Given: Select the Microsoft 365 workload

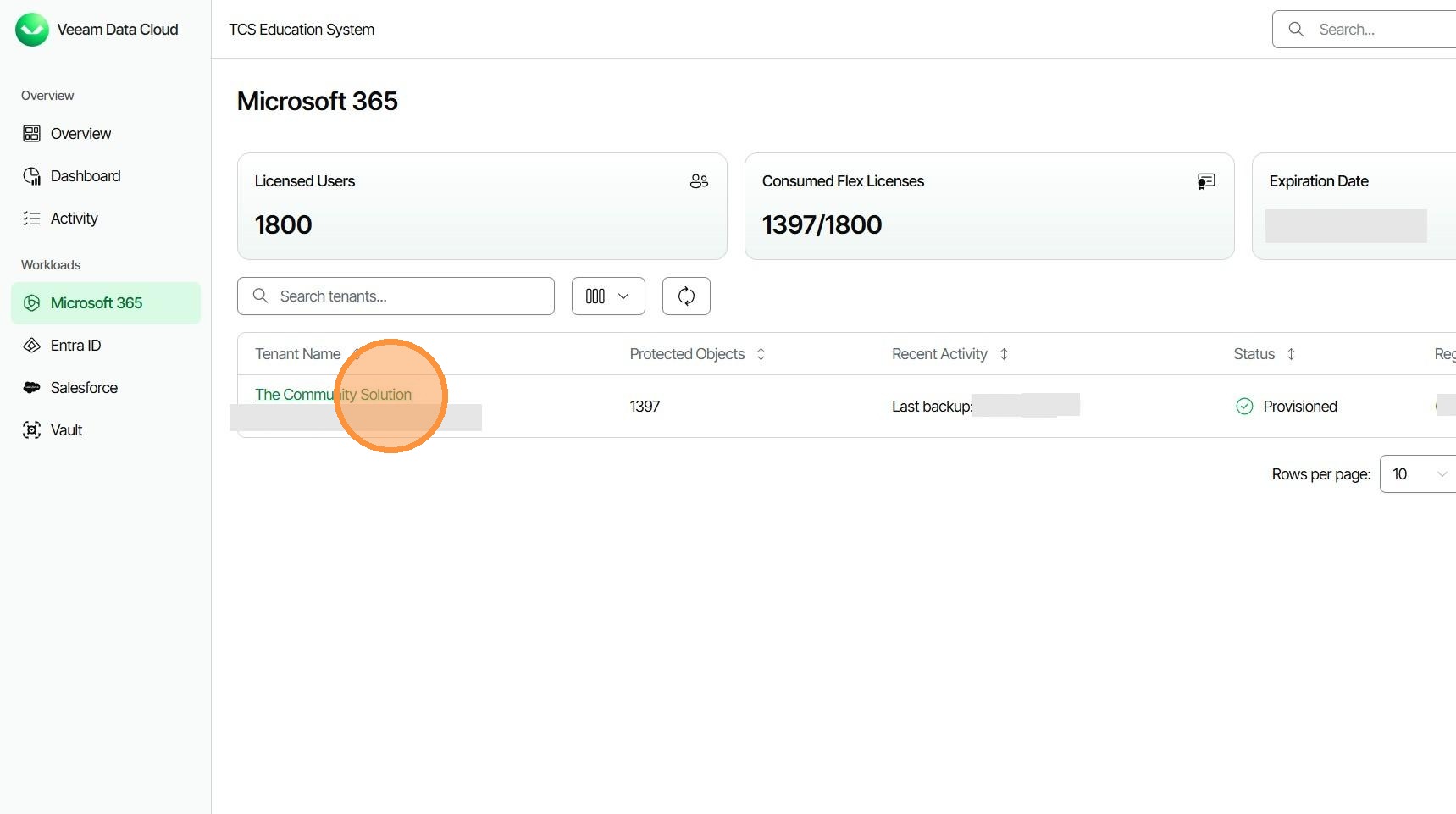Looking at the screenshot, I should click(x=106, y=303).
